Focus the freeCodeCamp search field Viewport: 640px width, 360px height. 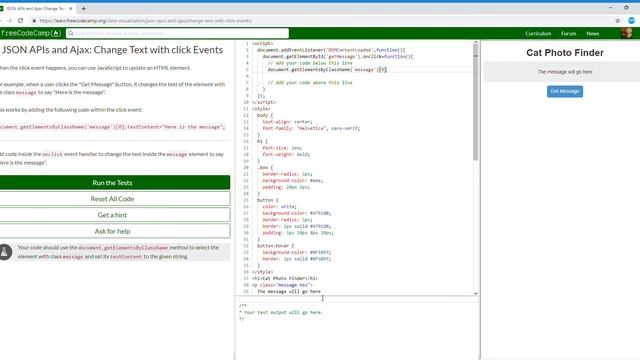178,33
